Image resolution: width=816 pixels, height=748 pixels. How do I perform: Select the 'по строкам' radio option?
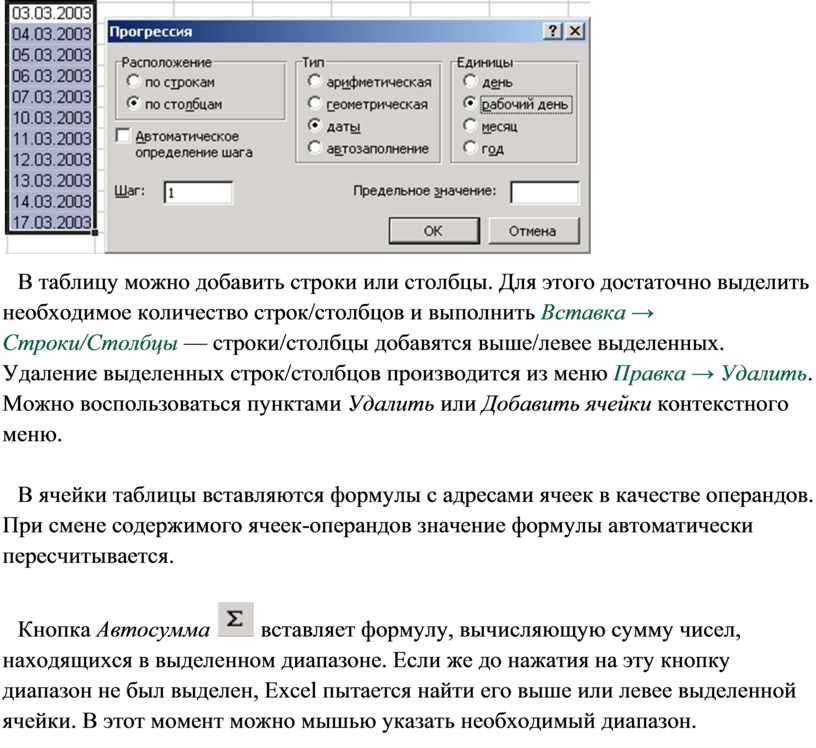click(x=133, y=82)
